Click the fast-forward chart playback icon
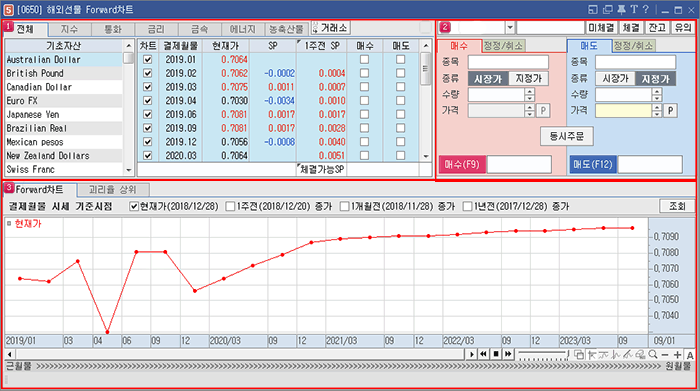The width and height of the screenshot is (700, 391). click(508, 354)
